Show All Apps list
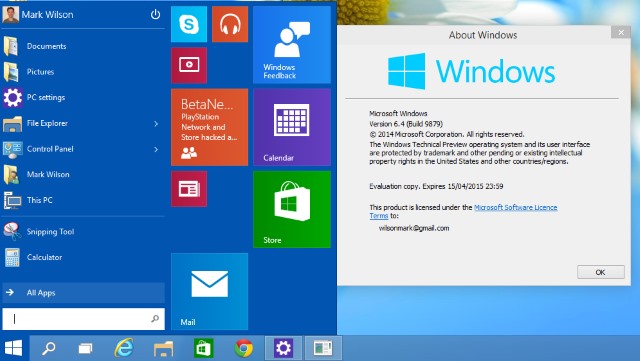 (83, 292)
